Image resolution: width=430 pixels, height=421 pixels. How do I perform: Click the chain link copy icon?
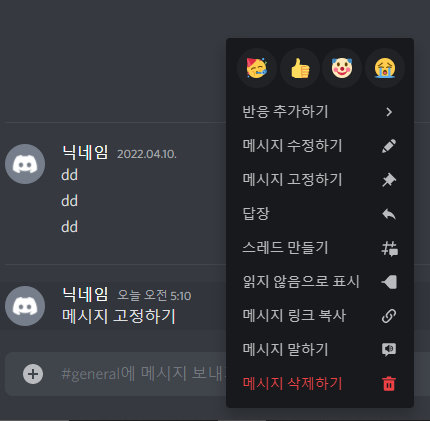[389, 316]
